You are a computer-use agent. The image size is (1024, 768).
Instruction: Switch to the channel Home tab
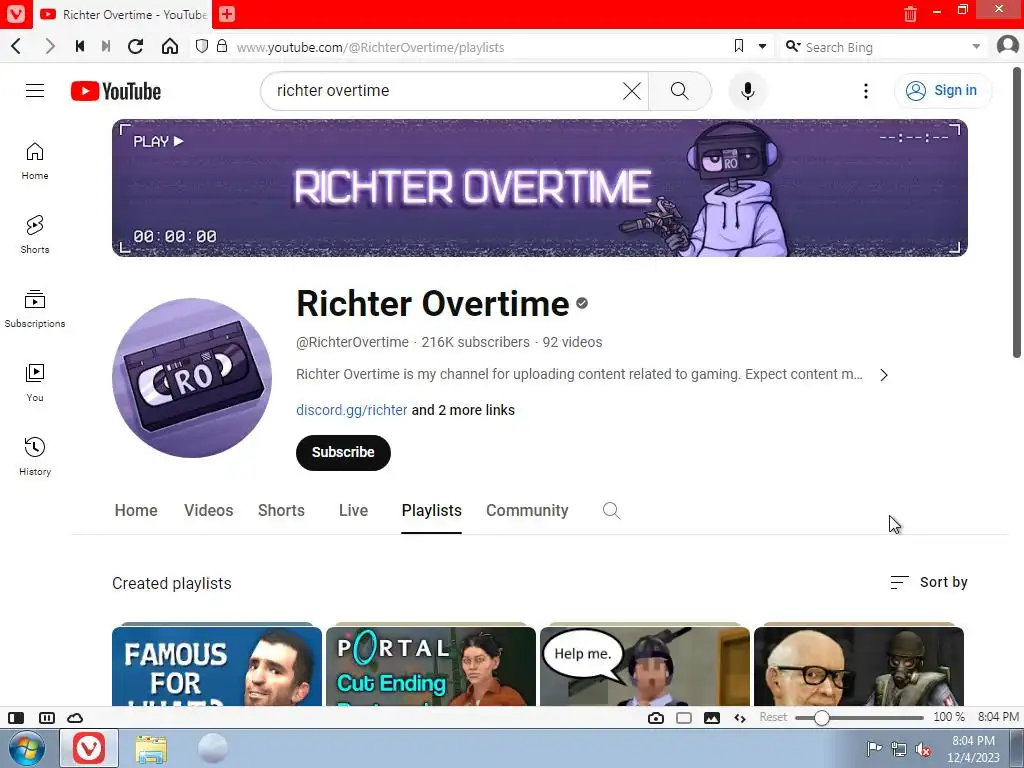136,511
